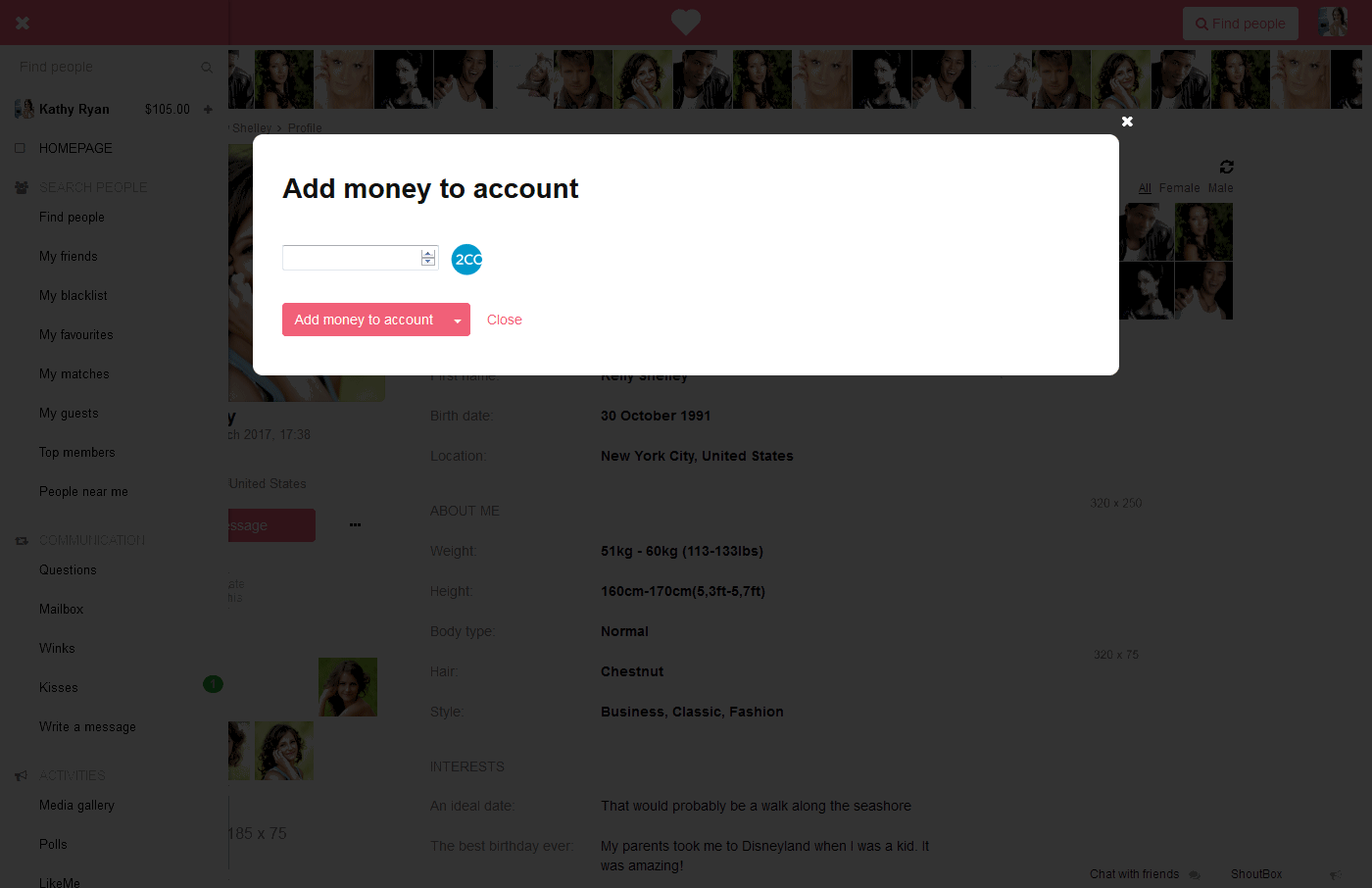The height and width of the screenshot is (888, 1372).
Task: Open Polls
Action: pyautogui.click(x=53, y=844)
